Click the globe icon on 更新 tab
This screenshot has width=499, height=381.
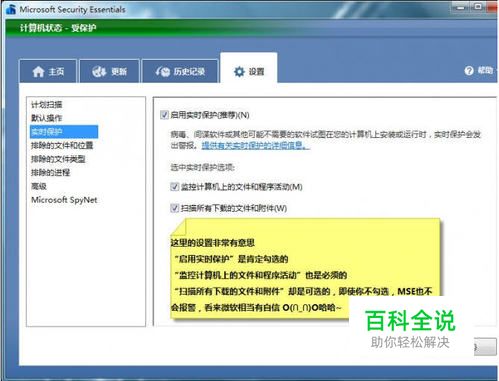99,71
